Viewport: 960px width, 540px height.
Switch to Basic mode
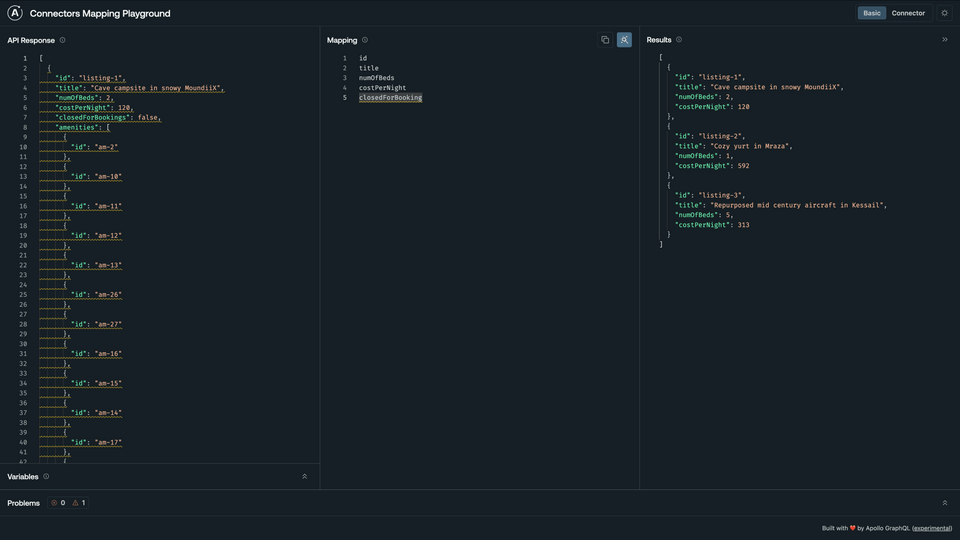872,13
